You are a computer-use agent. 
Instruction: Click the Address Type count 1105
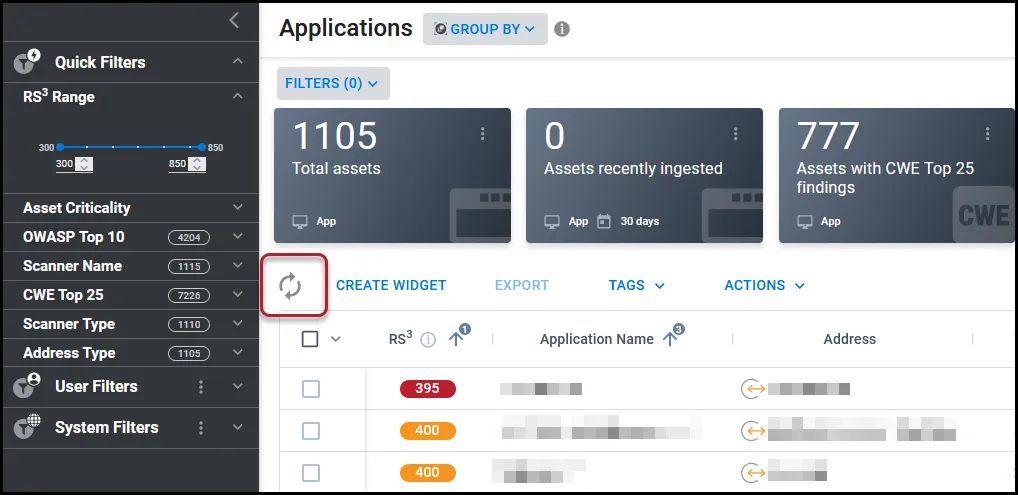[x=189, y=353]
